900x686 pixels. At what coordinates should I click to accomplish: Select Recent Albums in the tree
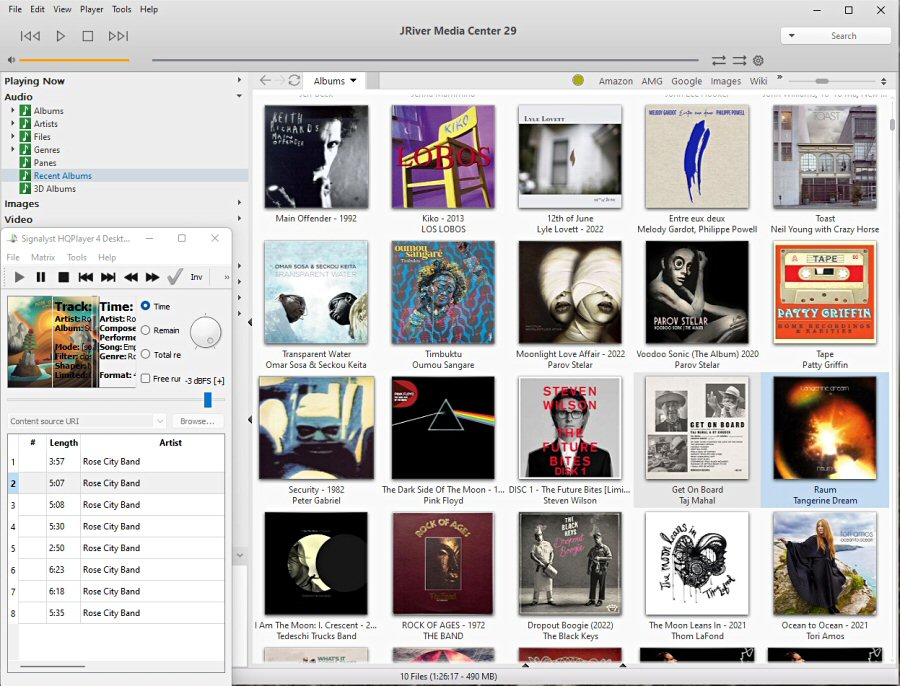pos(63,176)
